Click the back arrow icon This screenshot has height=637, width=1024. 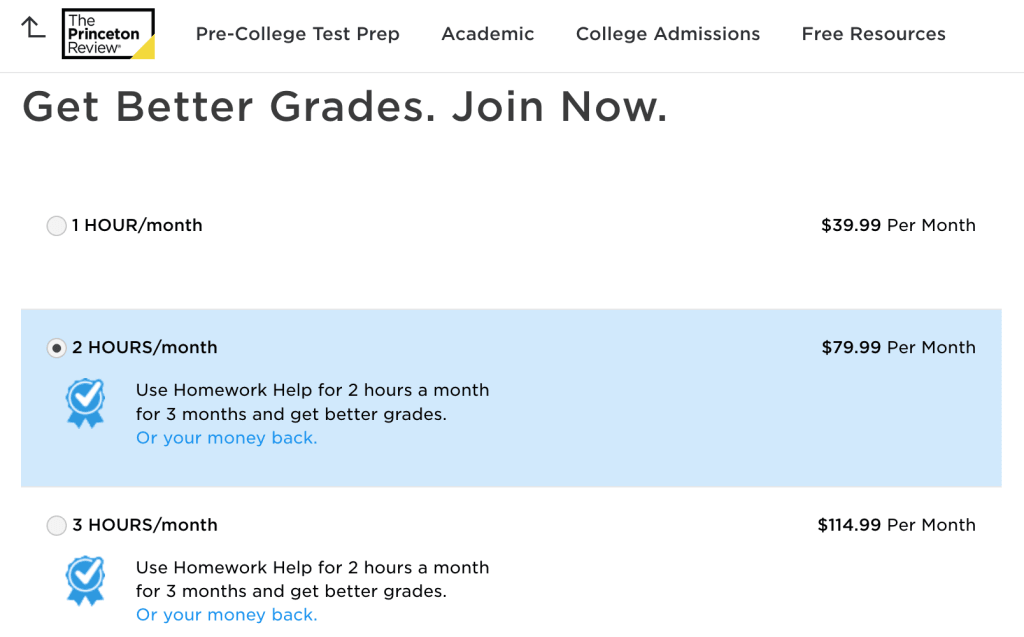[34, 30]
